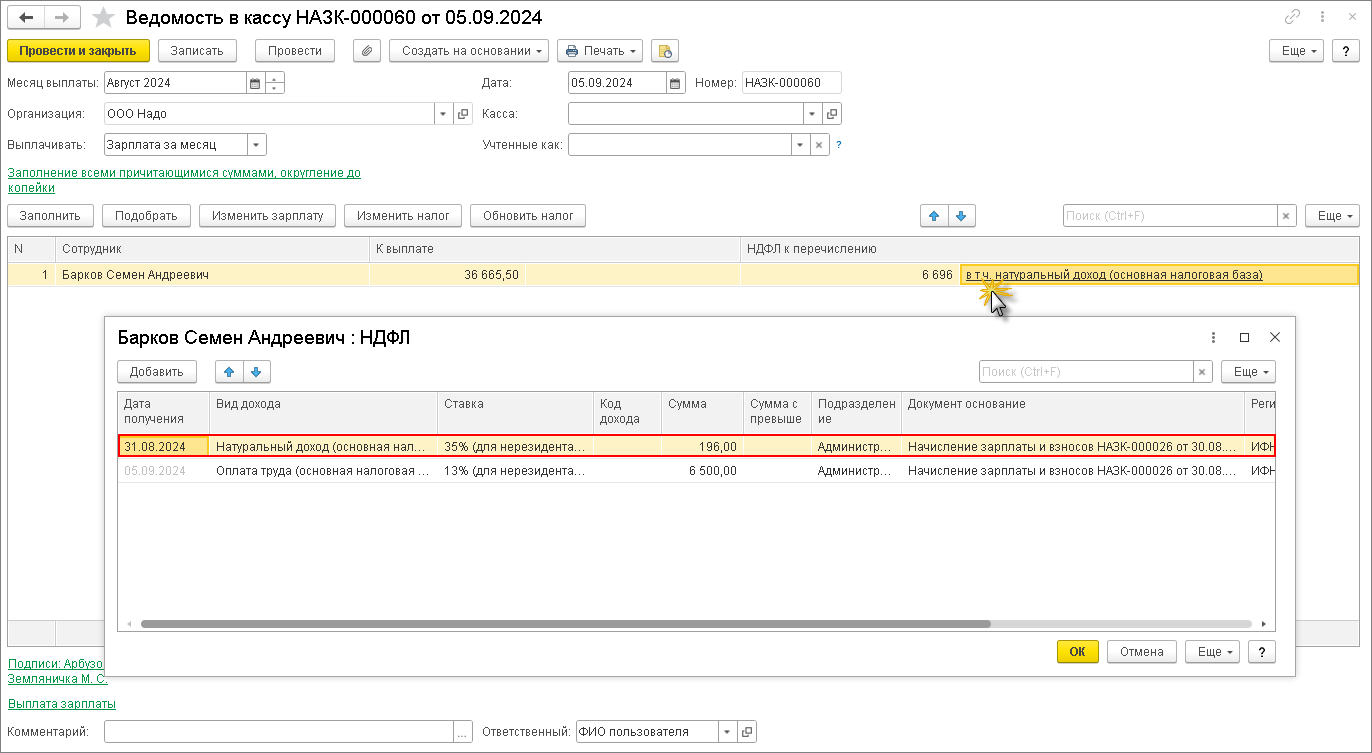Open the calendar for the Дата field
The width and height of the screenshot is (1372, 753).
pos(675,83)
